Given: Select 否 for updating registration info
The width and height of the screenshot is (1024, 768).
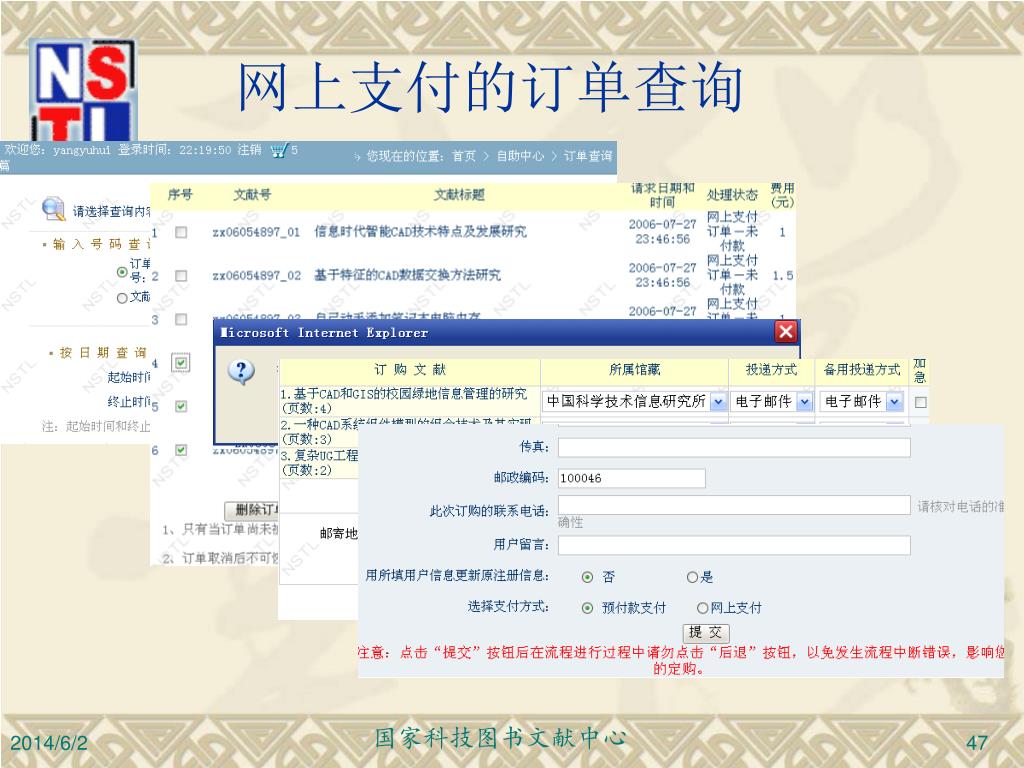Looking at the screenshot, I should click(587, 577).
